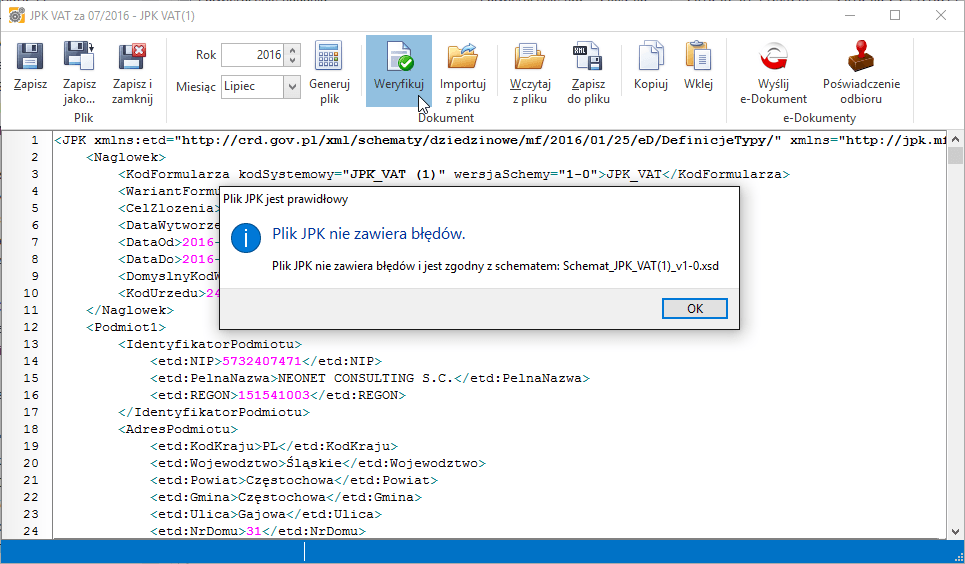
Task: Click Wyślij e-Dokument icon
Action: click(773, 57)
